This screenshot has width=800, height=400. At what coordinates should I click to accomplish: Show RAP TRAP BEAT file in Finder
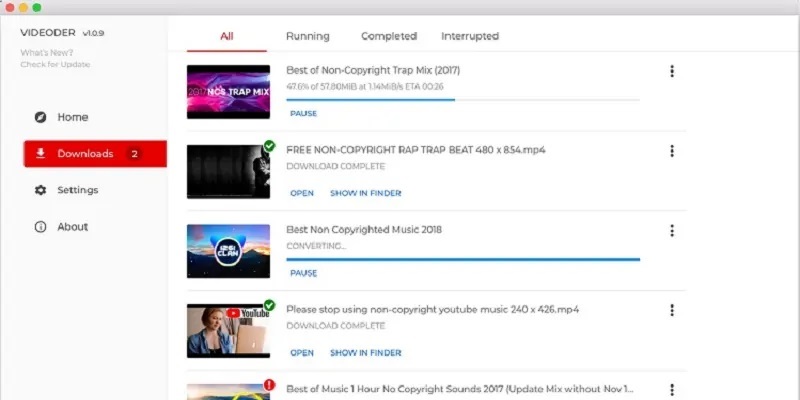click(x=366, y=193)
